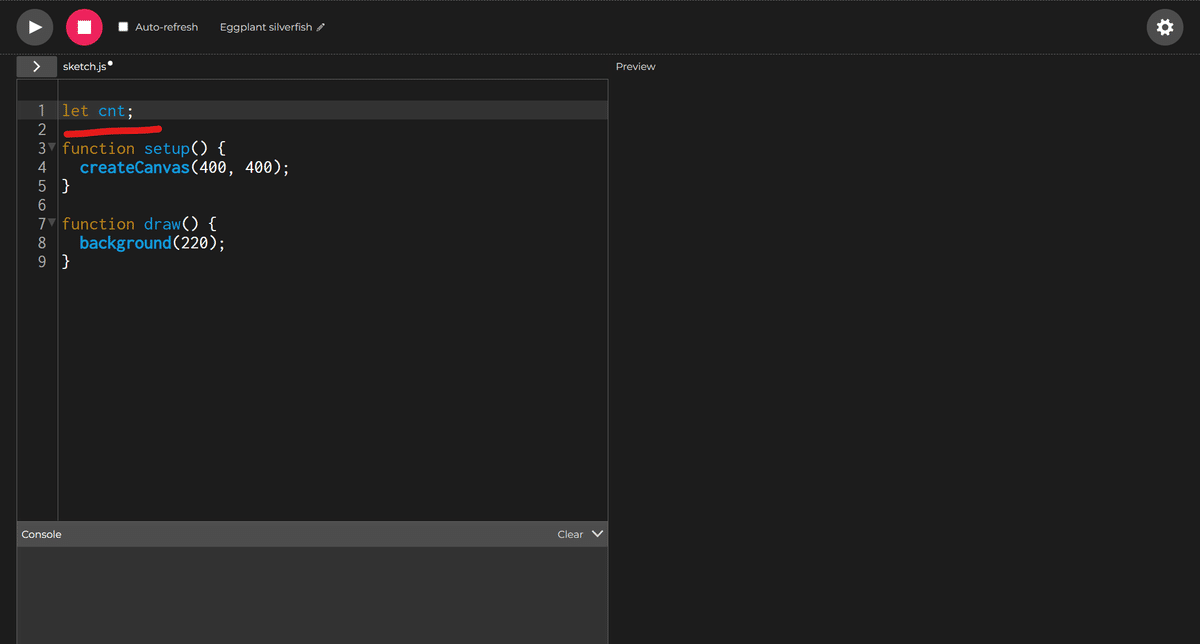This screenshot has width=1200, height=644.
Task: Run the sketch with the play button
Action: click(35, 27)
